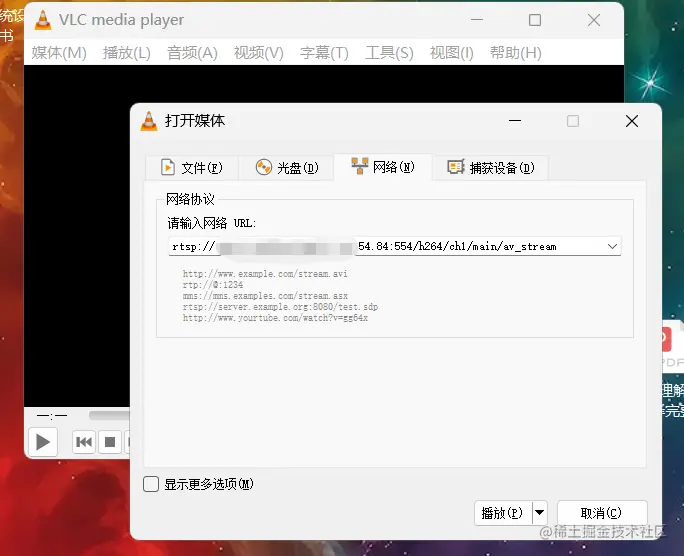Click the youtube.com example URL text

click(x=275, y=318)
